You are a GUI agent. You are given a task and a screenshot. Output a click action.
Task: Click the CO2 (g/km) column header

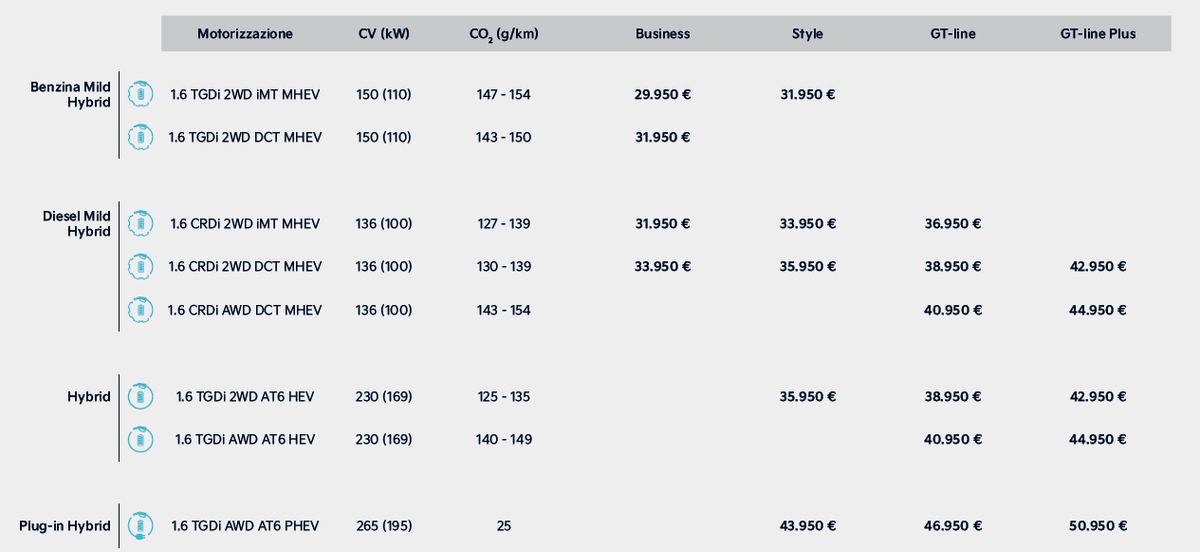tap(504, 34)
